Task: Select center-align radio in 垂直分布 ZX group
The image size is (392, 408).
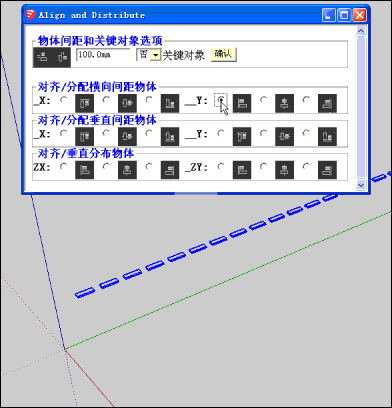Action: pos(106,166)
